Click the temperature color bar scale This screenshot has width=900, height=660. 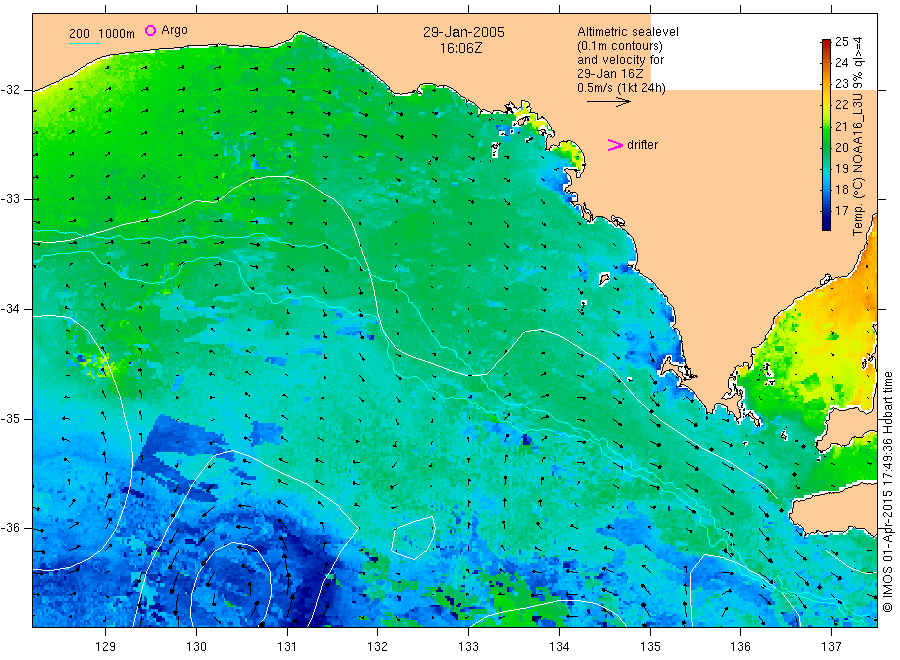tap(826, 135)
